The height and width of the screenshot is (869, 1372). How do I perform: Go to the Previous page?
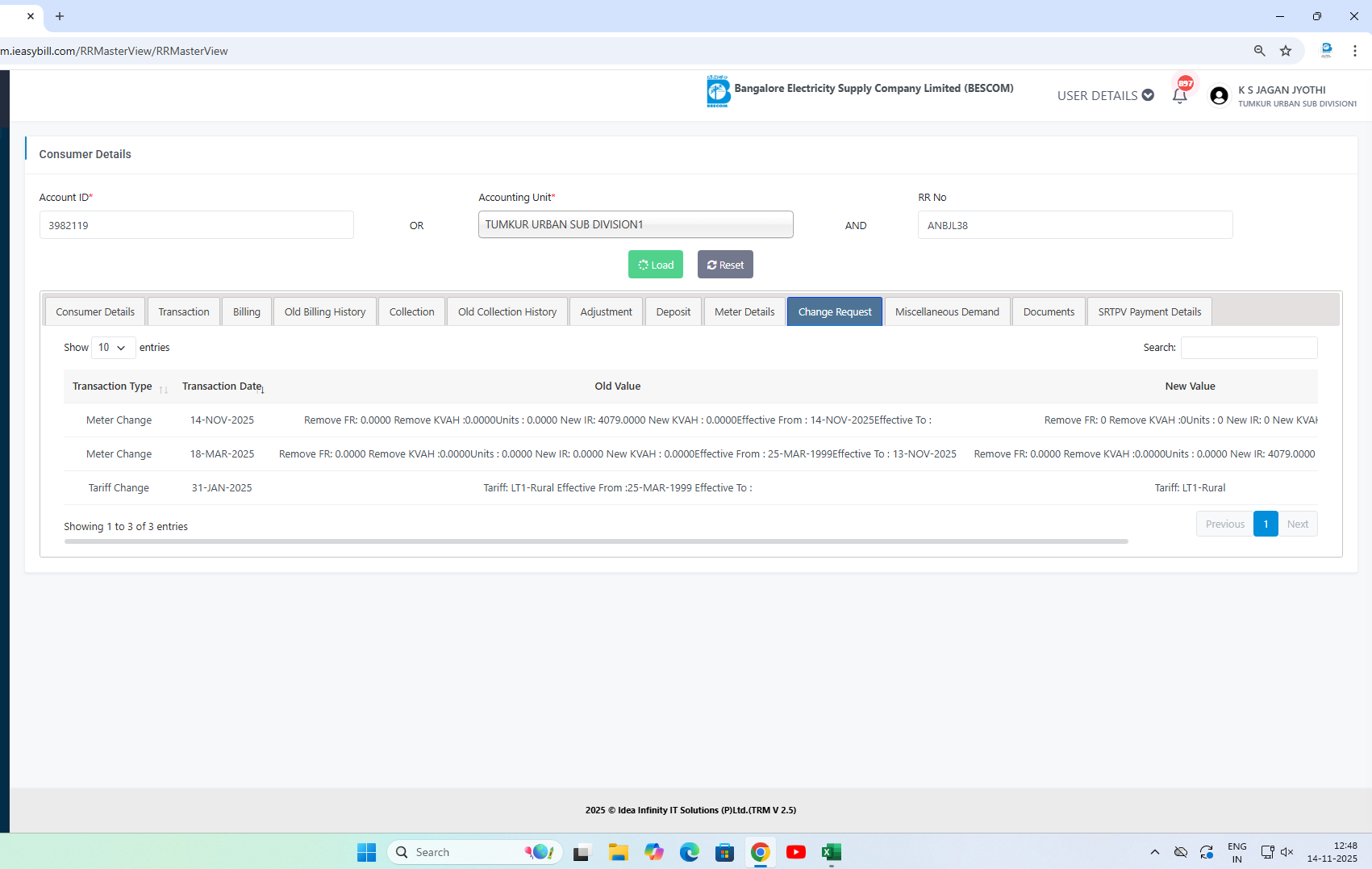1225,524
